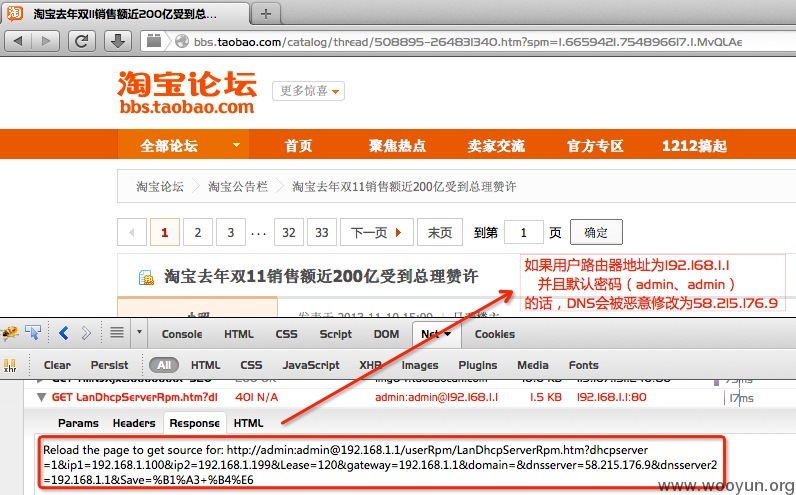Click the browser address bar URL

[467, 42]
